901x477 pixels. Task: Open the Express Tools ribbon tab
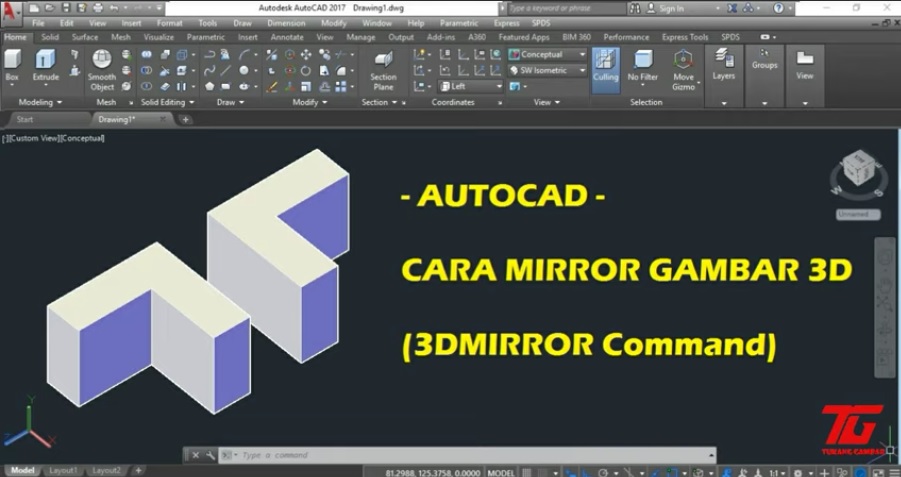[685, 37]
